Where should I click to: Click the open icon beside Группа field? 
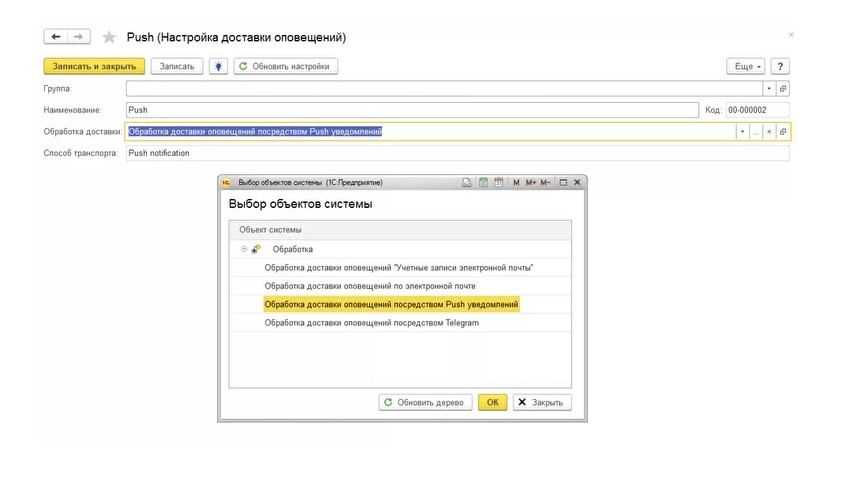pyautogui.click(x=782, y=88)
